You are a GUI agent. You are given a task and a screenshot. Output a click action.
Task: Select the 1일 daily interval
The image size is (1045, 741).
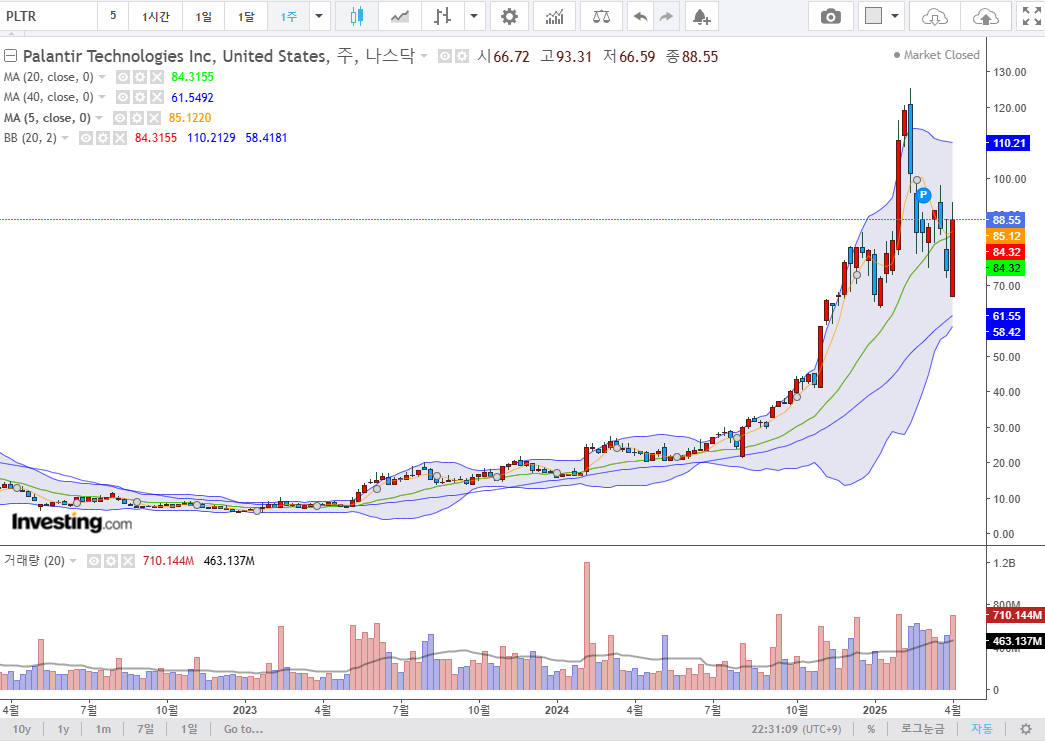coord(203,16)
